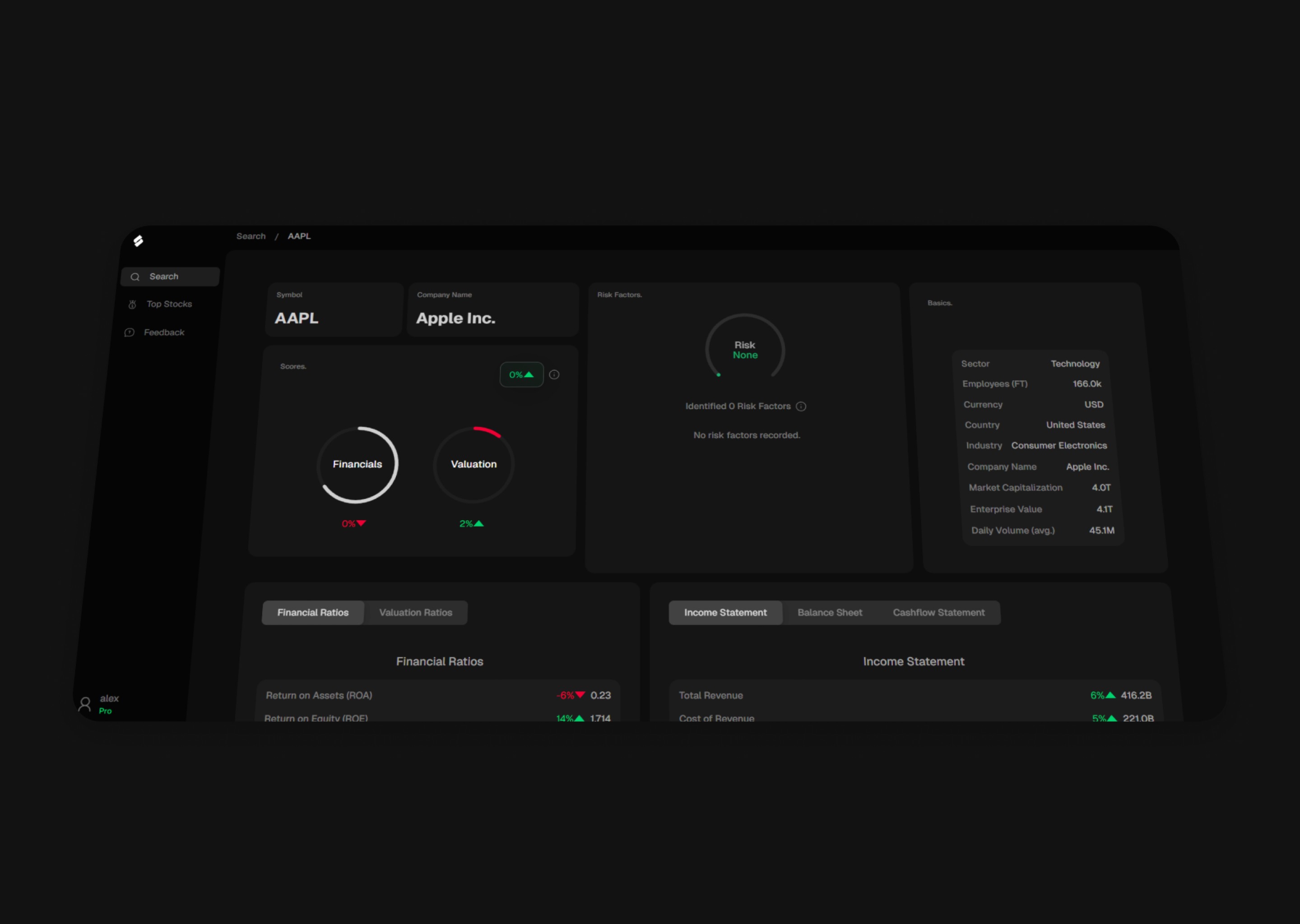Click the Financials score gauge

[x=357, y=465]
